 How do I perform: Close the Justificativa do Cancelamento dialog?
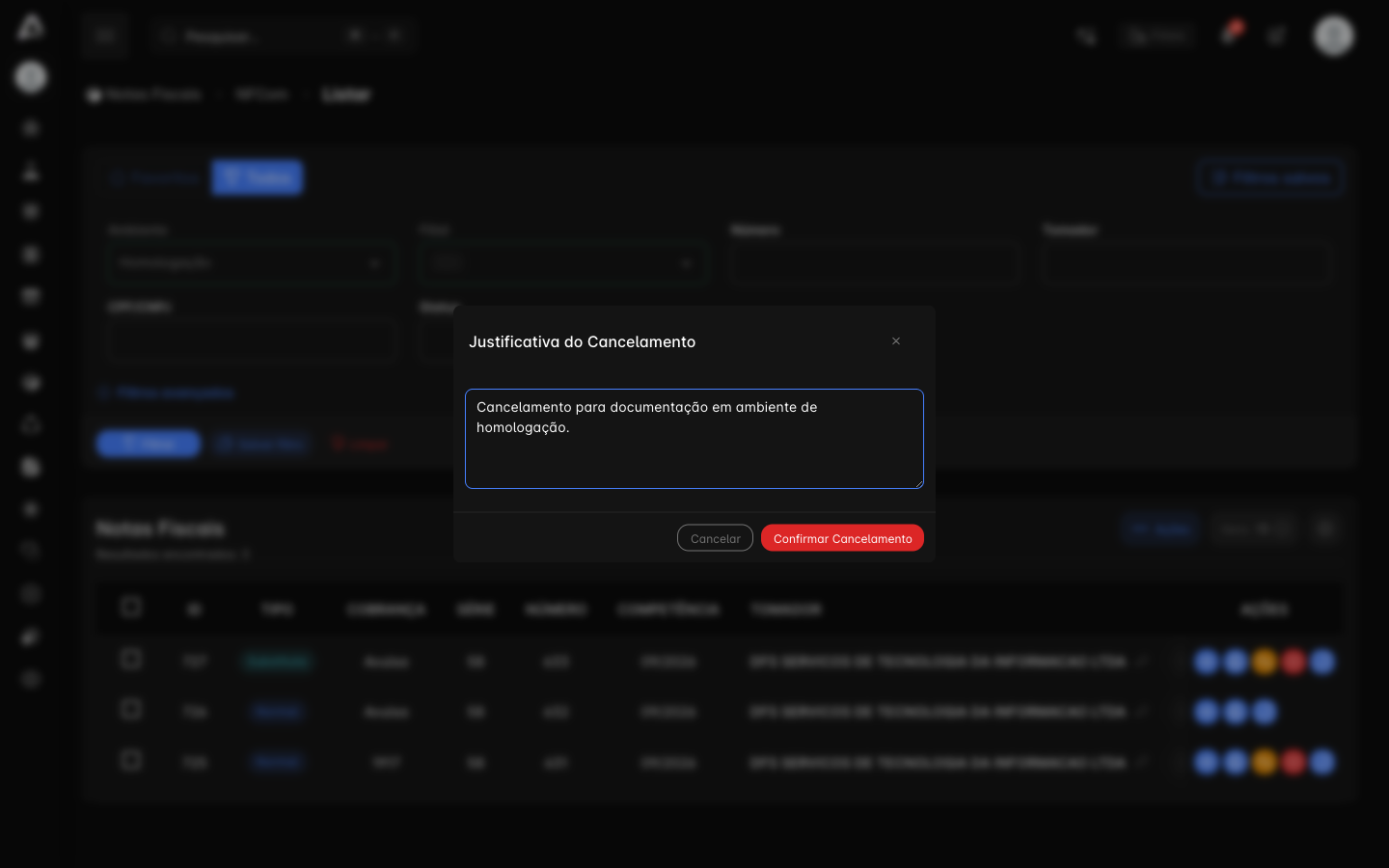pyautogui.click(x=896, y=341)
